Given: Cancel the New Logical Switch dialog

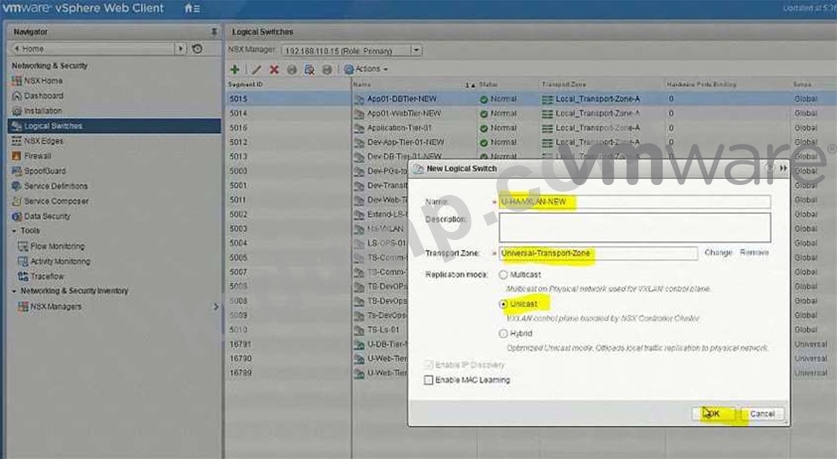Looking at the screenshot, I should point(762,414).
